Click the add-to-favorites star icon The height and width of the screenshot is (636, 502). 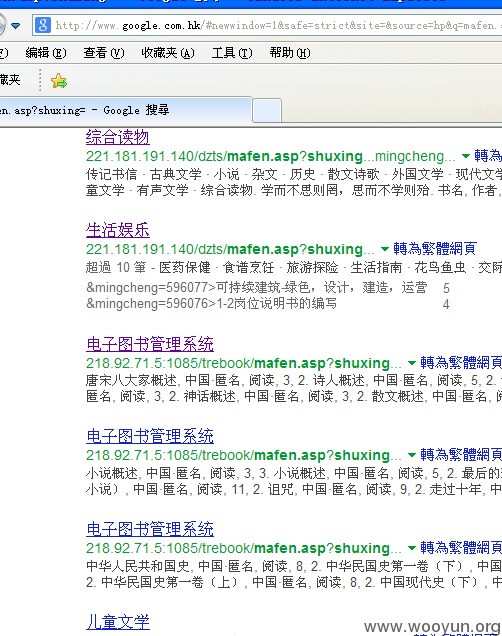59,81
